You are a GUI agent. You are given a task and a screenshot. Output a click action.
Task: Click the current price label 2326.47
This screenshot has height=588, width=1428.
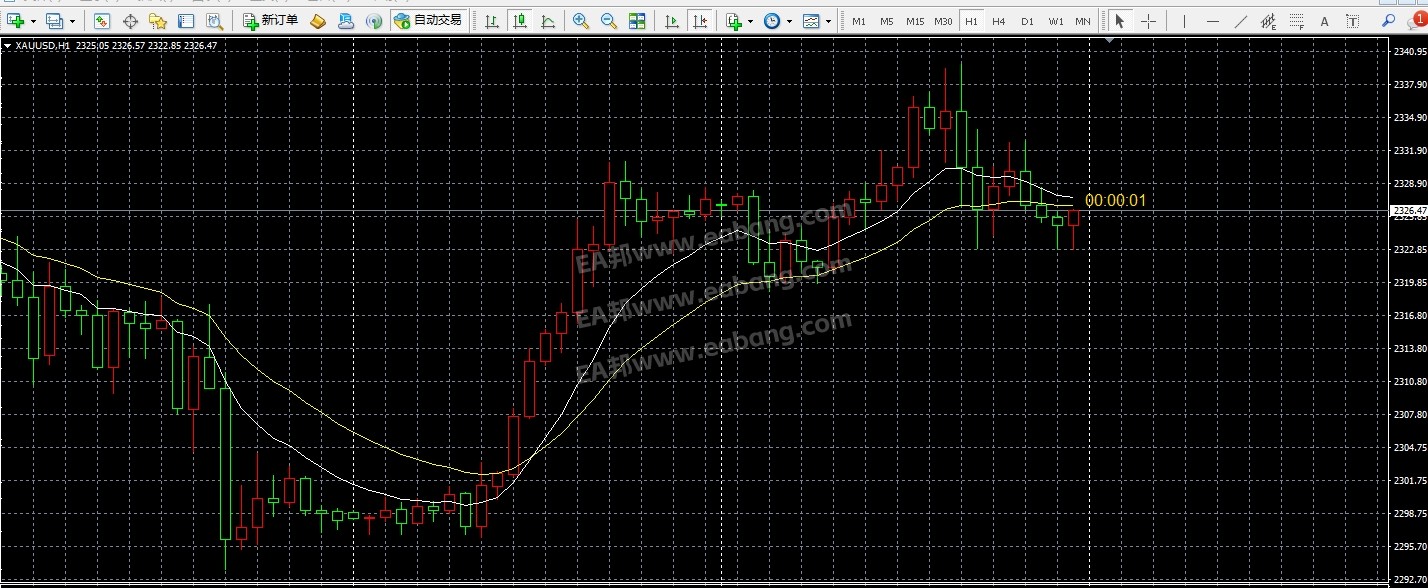click(1408, 211)
